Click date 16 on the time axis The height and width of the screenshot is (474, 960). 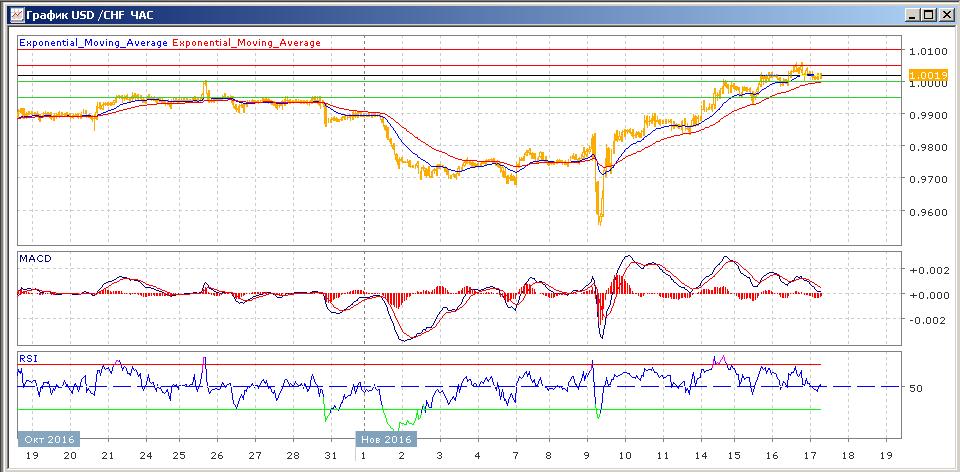[772, 456]
